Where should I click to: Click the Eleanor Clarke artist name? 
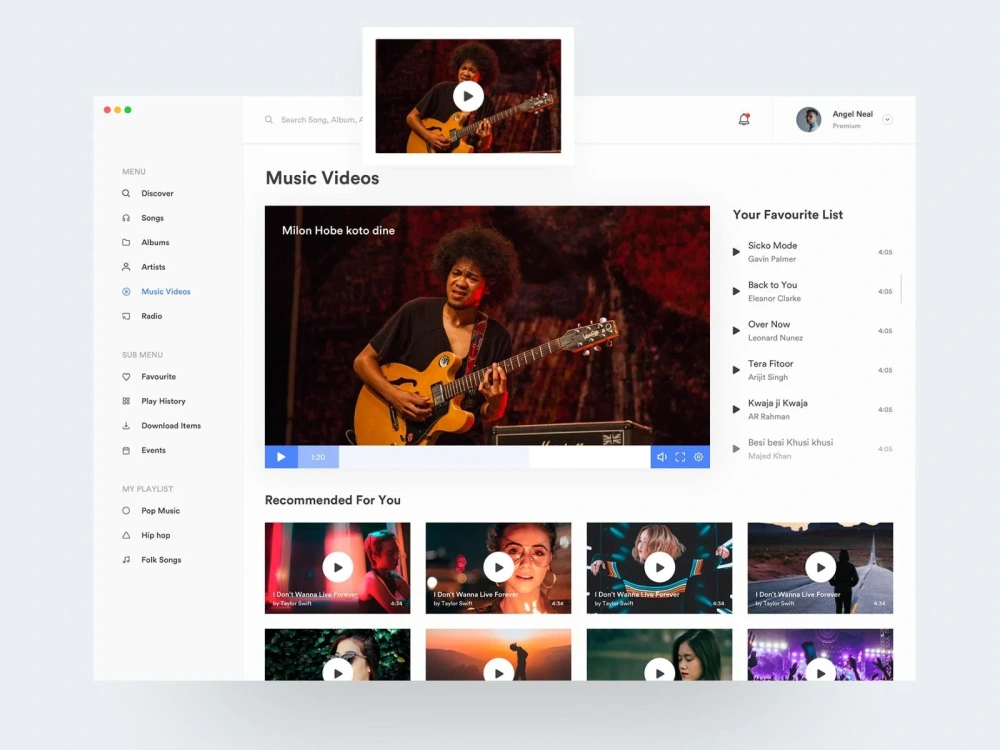click(774, 298)
